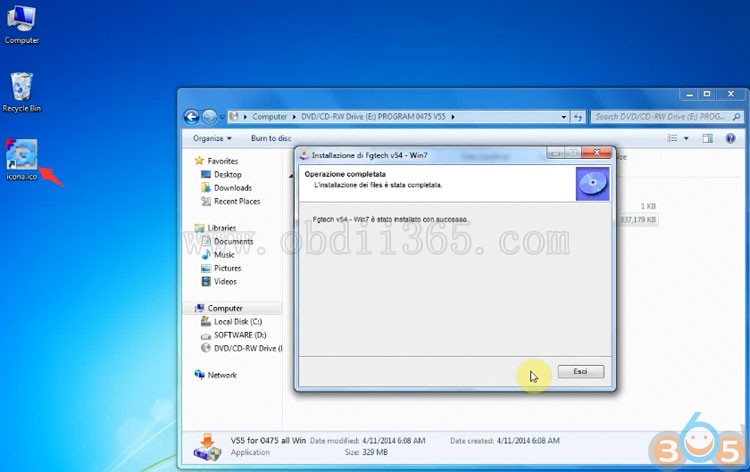Maximize the Explorer window

(x=707, y=94)
